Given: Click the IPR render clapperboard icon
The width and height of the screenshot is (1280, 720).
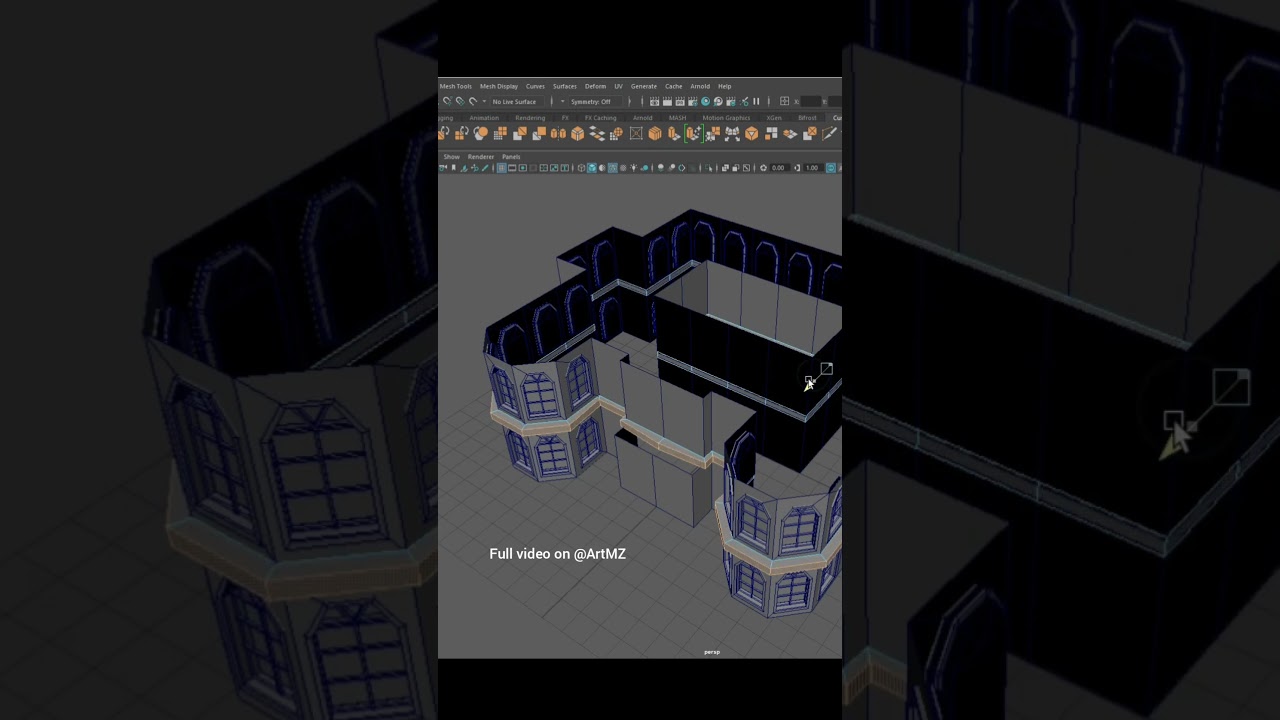Looking at the screenshot, I should pos(680,101).
